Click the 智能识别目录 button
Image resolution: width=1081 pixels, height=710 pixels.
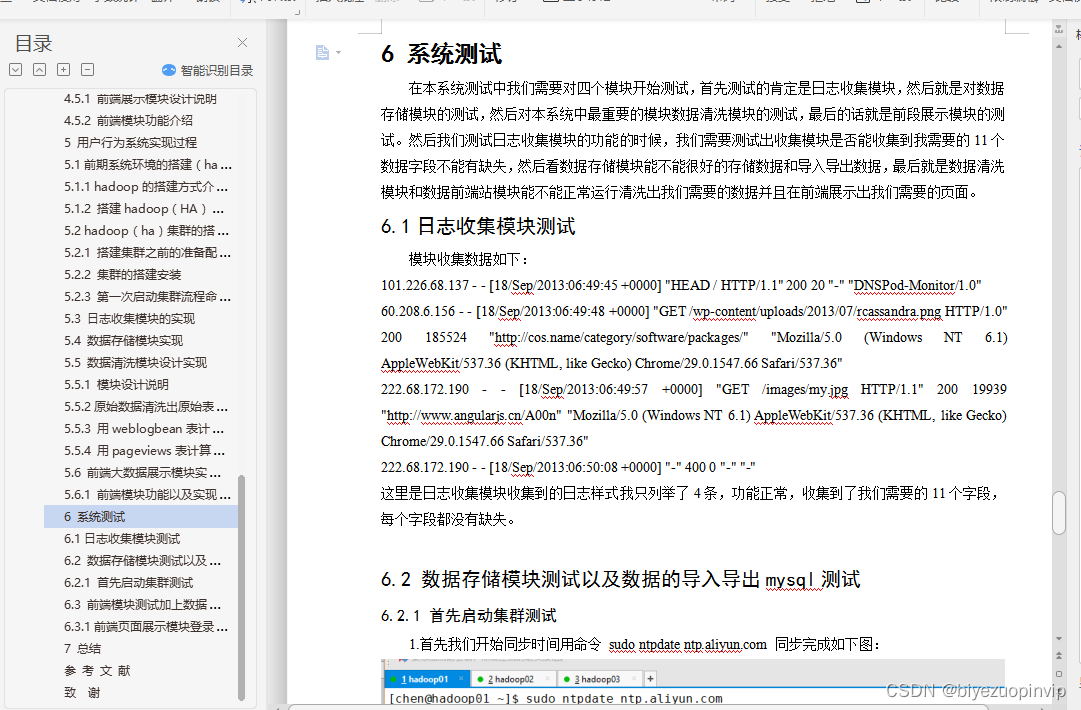point(208,70)
